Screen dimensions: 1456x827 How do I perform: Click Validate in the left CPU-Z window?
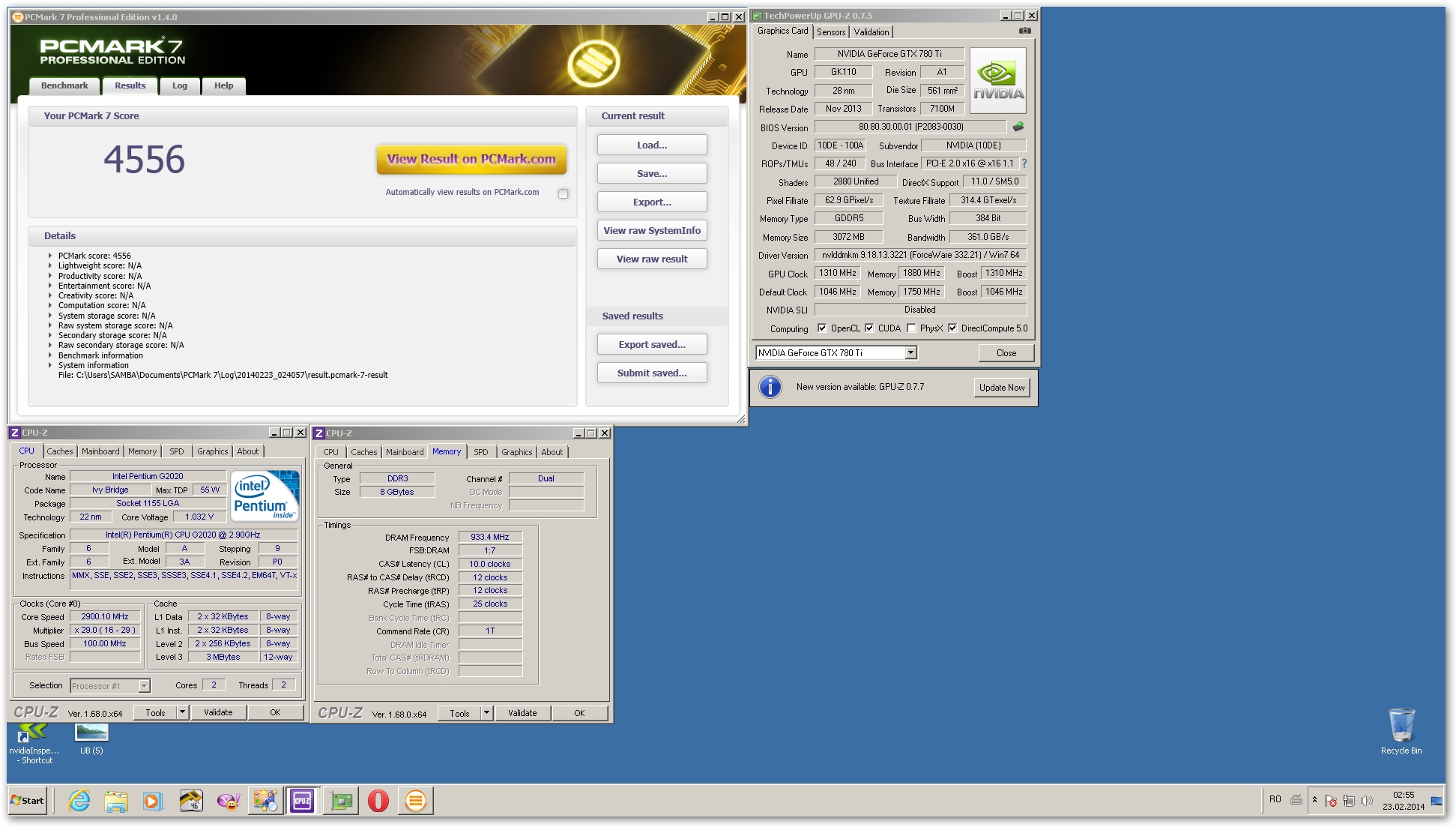(218, 712)
